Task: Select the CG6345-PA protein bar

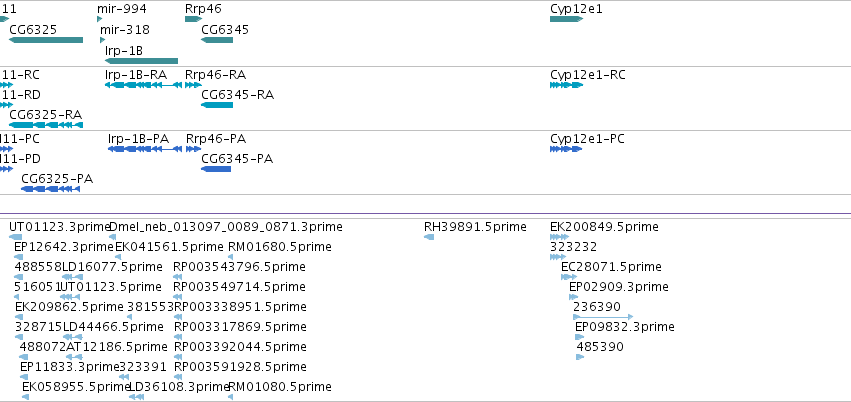Action: 216,169
